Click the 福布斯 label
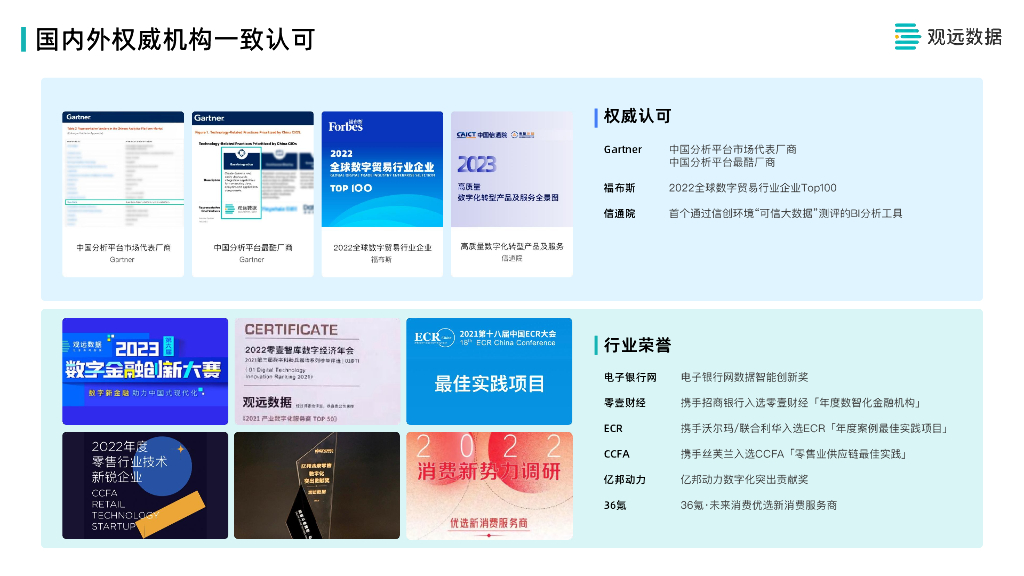The width and height of the screenshot is (1024, 576). pos(619,188)
